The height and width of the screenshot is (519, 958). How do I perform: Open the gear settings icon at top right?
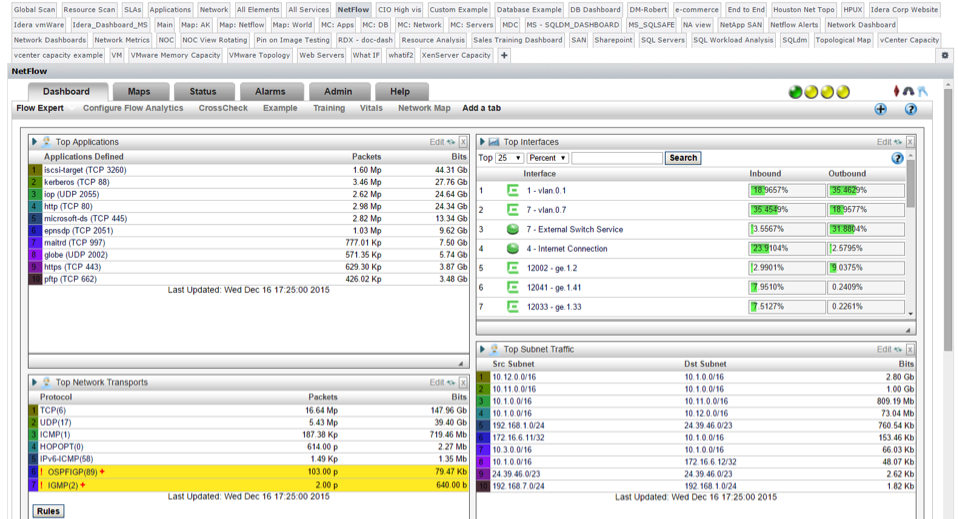click(945, 55)
